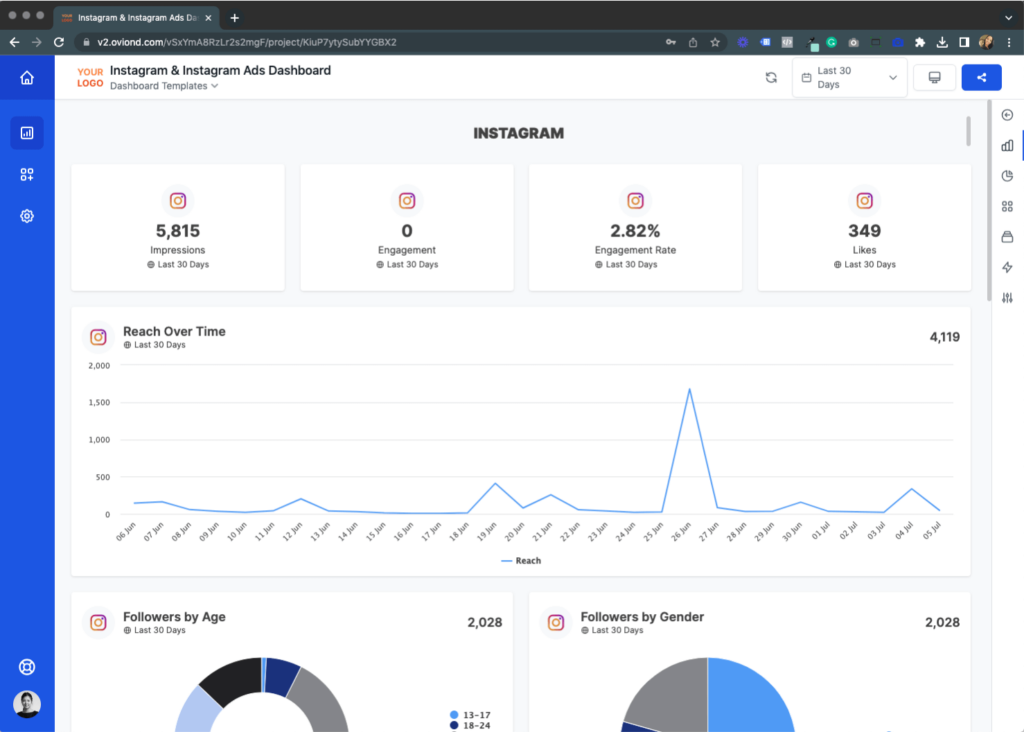Select the 5,815 Impressions value
Screen dimensions: 1024x732
(178, 231)
